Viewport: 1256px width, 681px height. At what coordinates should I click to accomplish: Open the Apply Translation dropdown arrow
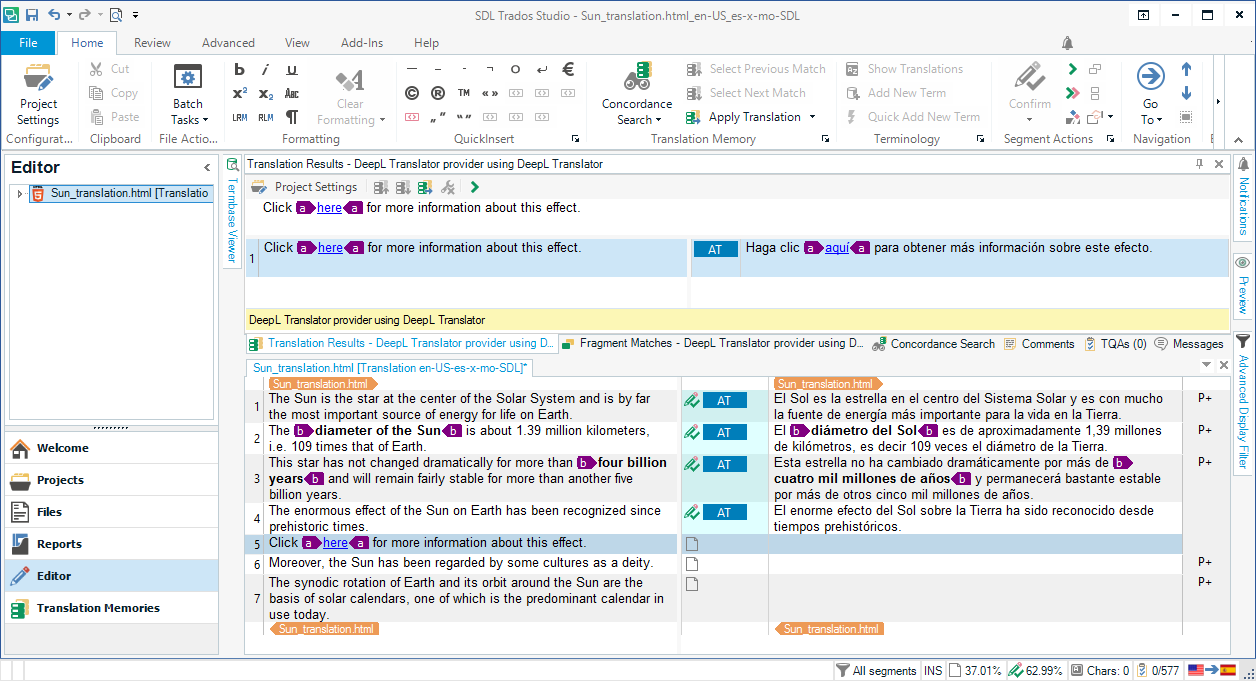click(x=812, y=117)
